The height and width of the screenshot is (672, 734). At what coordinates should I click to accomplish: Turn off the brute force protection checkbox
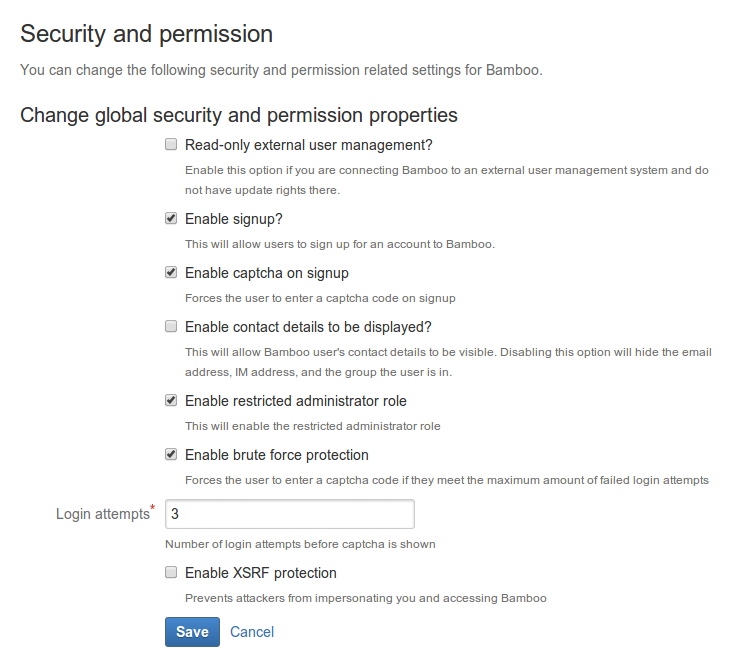tap(171, 455)
